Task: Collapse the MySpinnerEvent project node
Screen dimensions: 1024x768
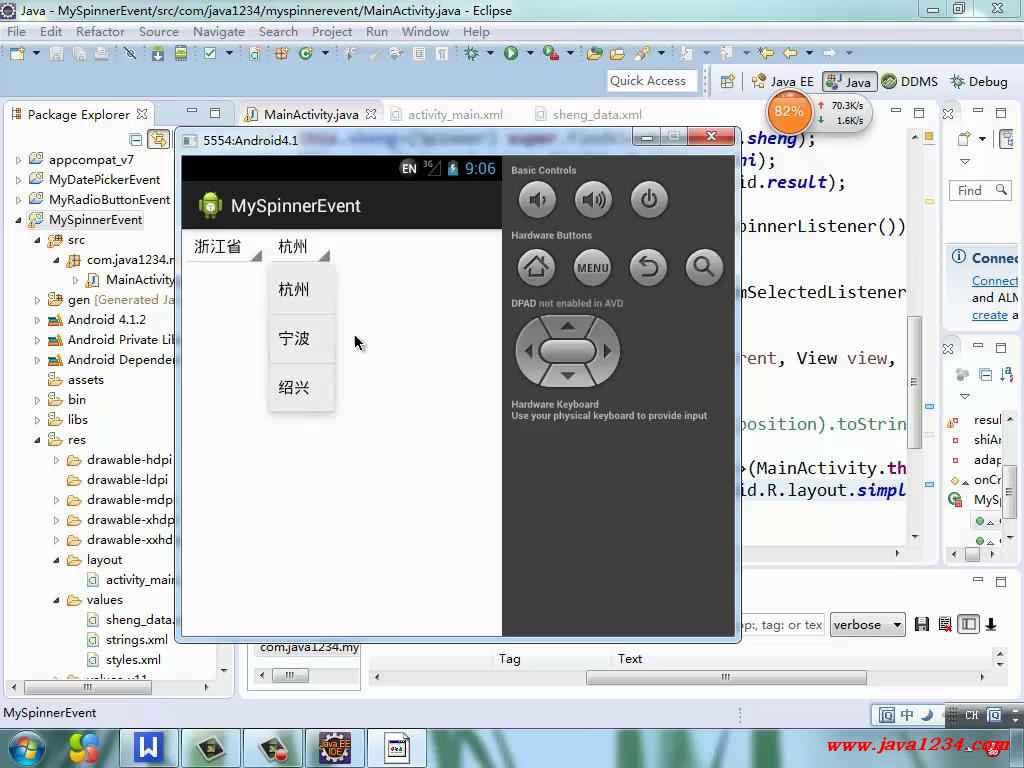Action: click(18, 220)
